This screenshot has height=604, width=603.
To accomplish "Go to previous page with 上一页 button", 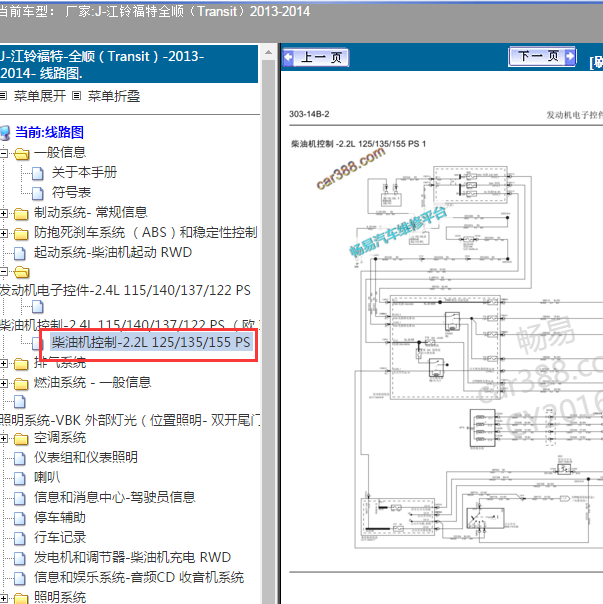I will (316, 57).
